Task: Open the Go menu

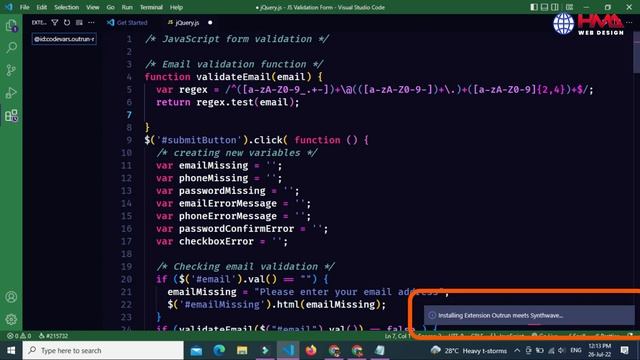Action: 111,7
